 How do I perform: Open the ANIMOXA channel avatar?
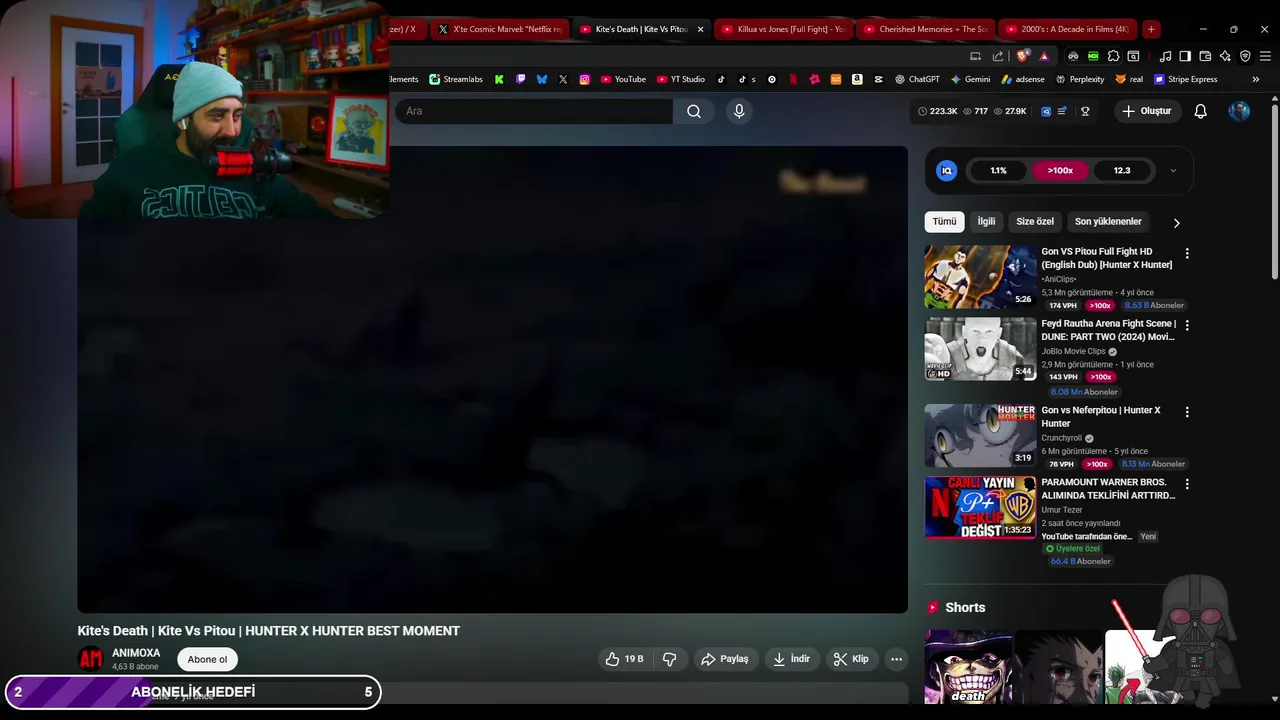click(x=90, y=659)
